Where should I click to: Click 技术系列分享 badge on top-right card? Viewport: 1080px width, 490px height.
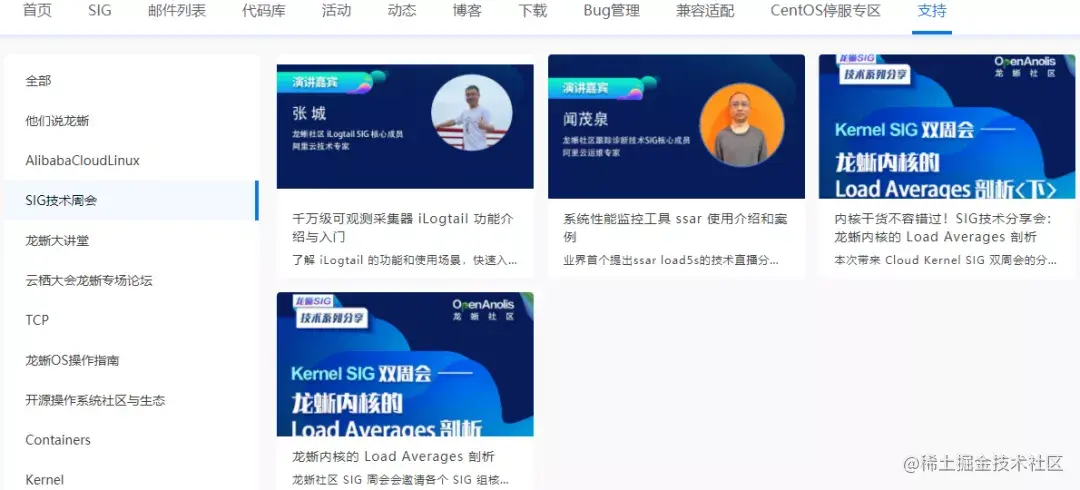(875, 75)
